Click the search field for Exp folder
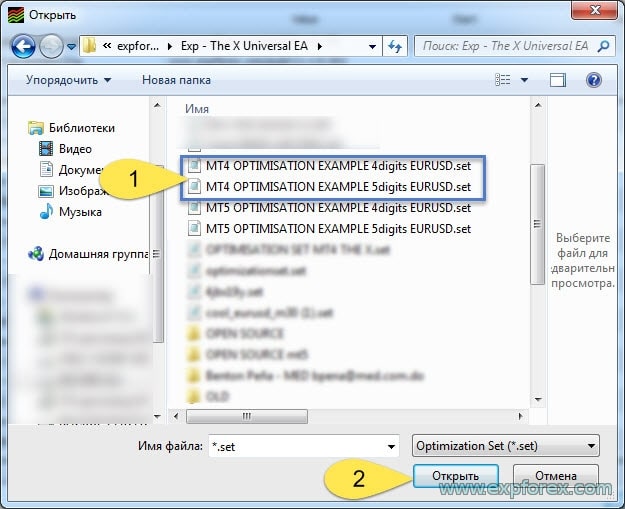Viewport: 625px width, 509px height. coord(505,46)
